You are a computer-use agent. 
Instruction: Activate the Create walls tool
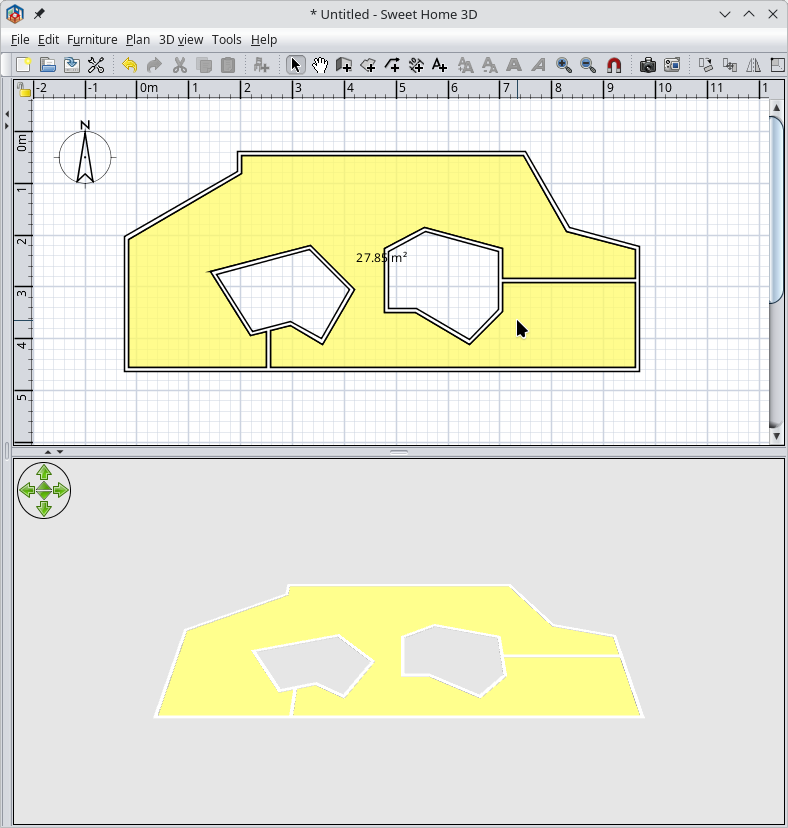[344, 65]
